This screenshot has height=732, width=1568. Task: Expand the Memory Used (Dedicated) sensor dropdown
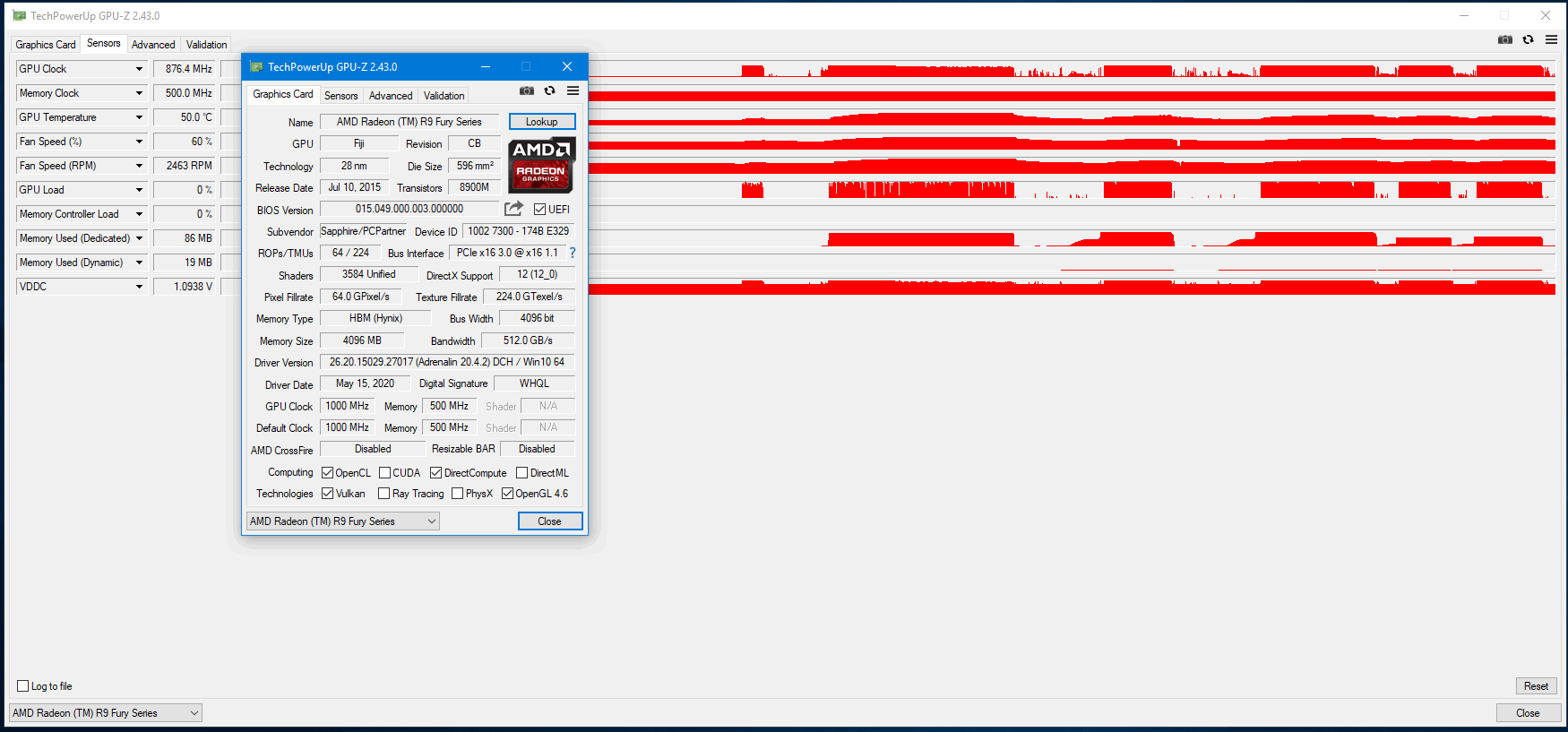(139, 238)
